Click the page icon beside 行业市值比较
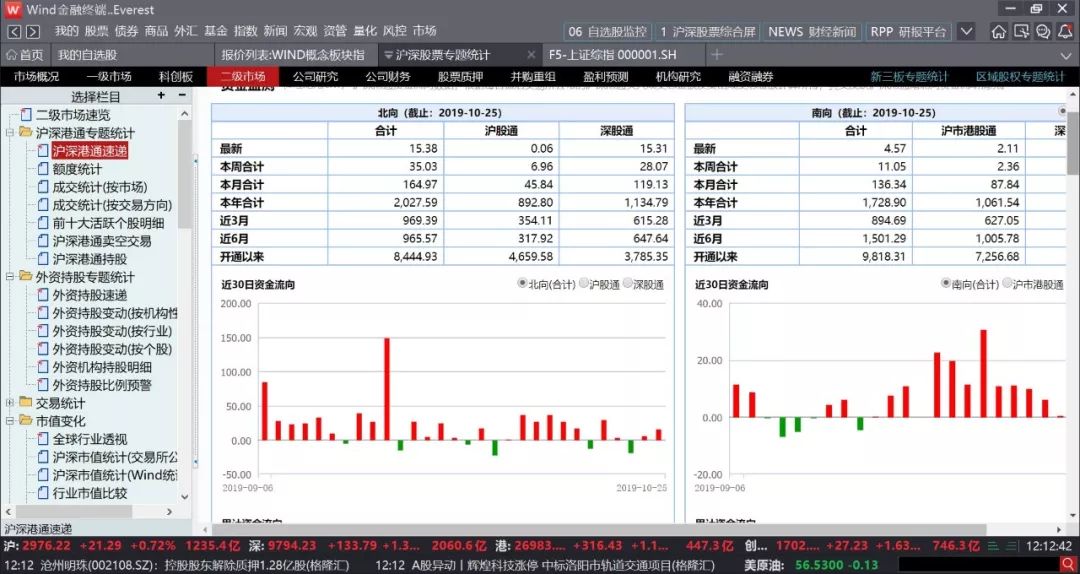 (43, 493)
